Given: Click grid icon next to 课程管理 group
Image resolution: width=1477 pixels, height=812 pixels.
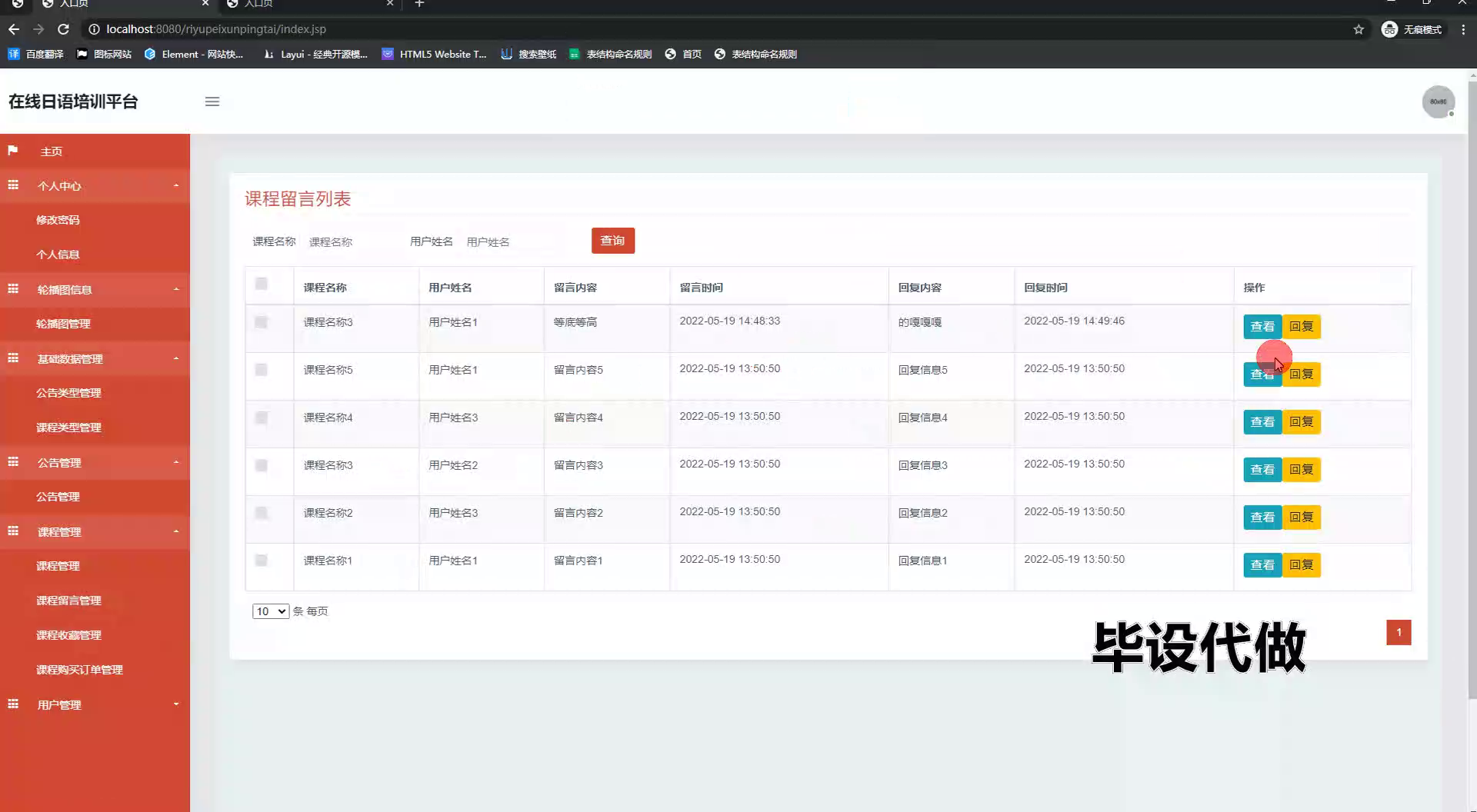Looking at the screenshot, I should pyautogui.click(x=13, y=531).
